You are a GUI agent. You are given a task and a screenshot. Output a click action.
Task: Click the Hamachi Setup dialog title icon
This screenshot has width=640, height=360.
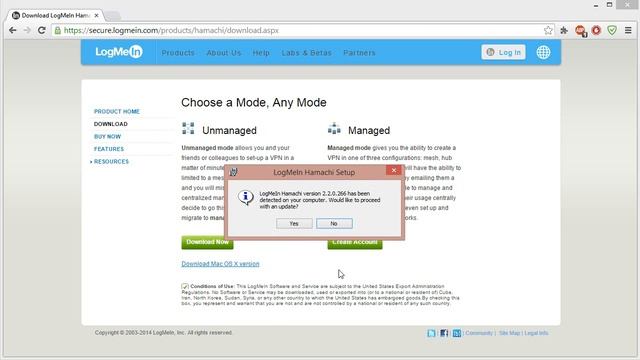[233, 172]
